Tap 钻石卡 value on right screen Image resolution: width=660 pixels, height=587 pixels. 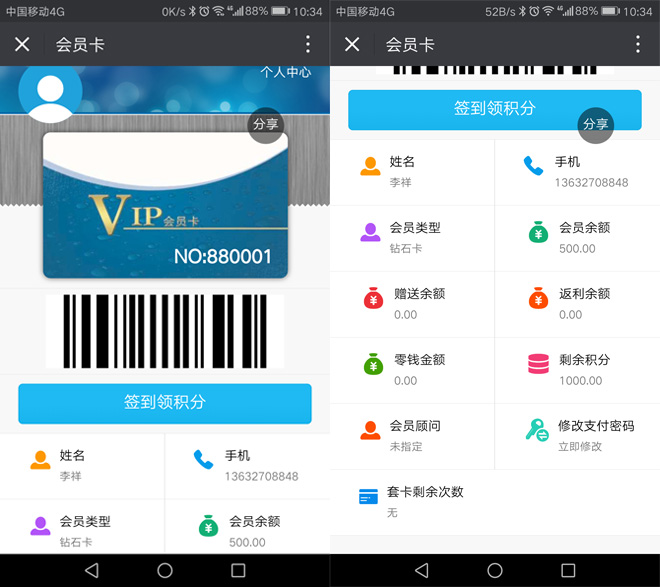point(406,248)
